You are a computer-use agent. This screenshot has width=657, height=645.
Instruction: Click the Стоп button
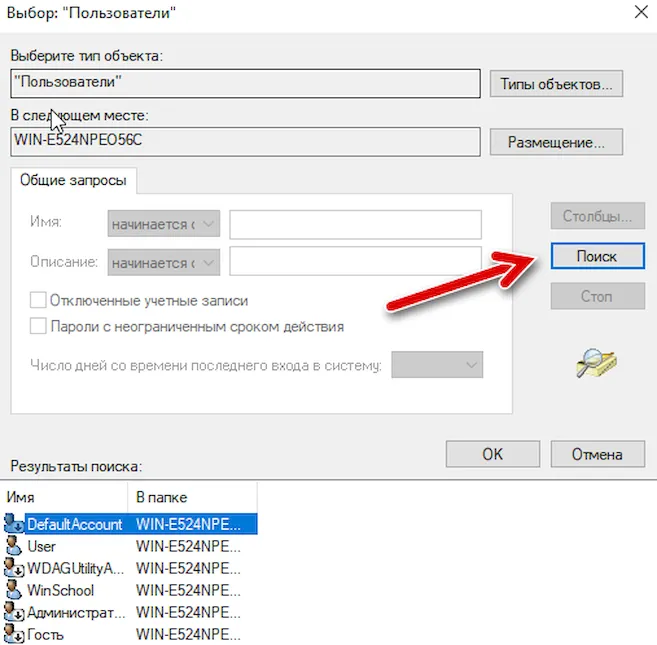(x=598, y=296)
